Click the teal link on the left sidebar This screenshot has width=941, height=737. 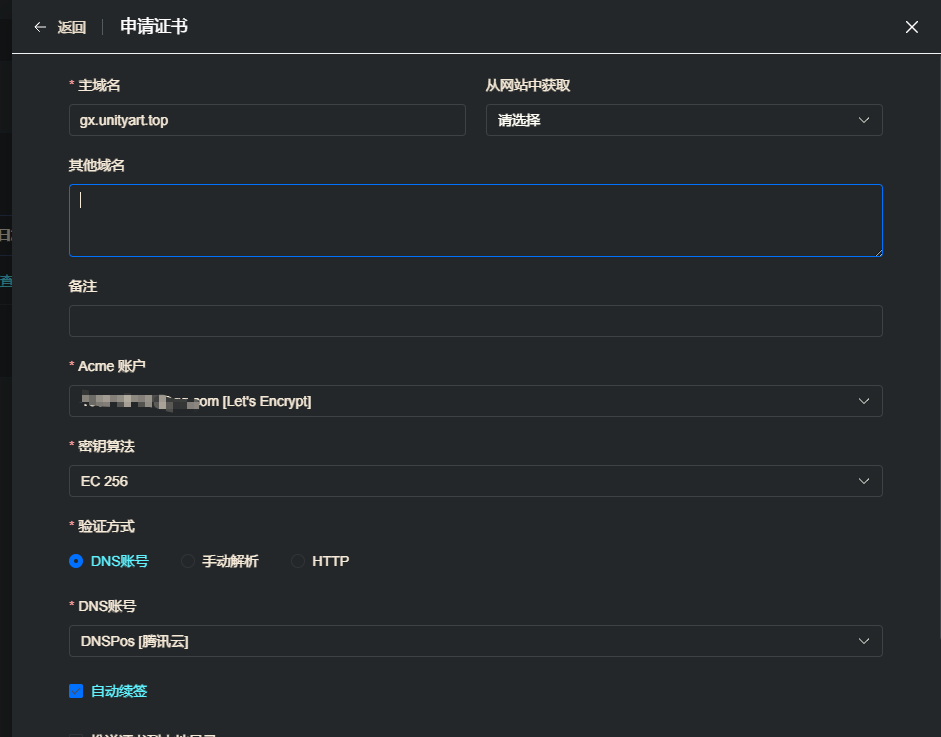click(7, 281)
